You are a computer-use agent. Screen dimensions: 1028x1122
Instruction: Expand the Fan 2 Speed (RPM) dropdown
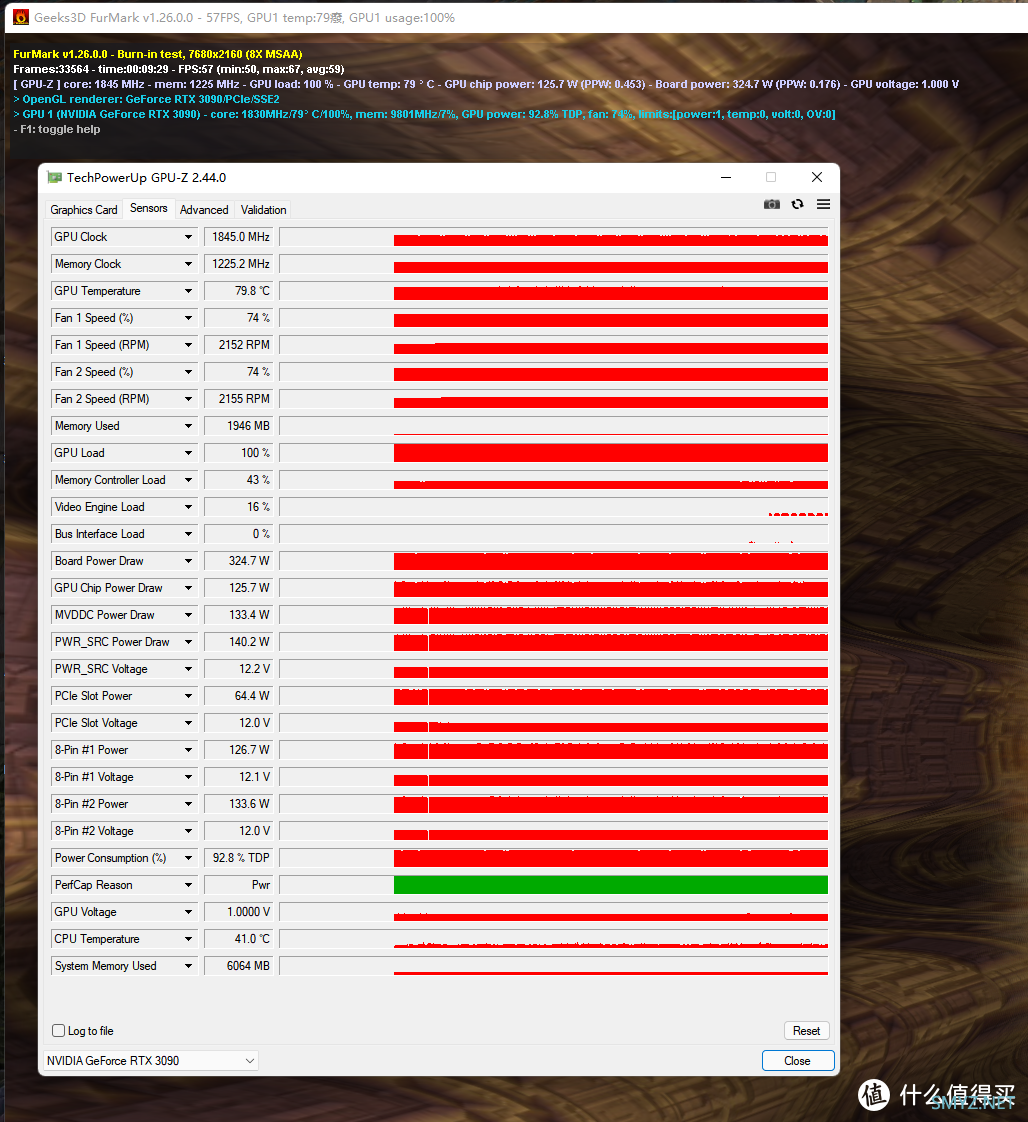pos(188,399)
